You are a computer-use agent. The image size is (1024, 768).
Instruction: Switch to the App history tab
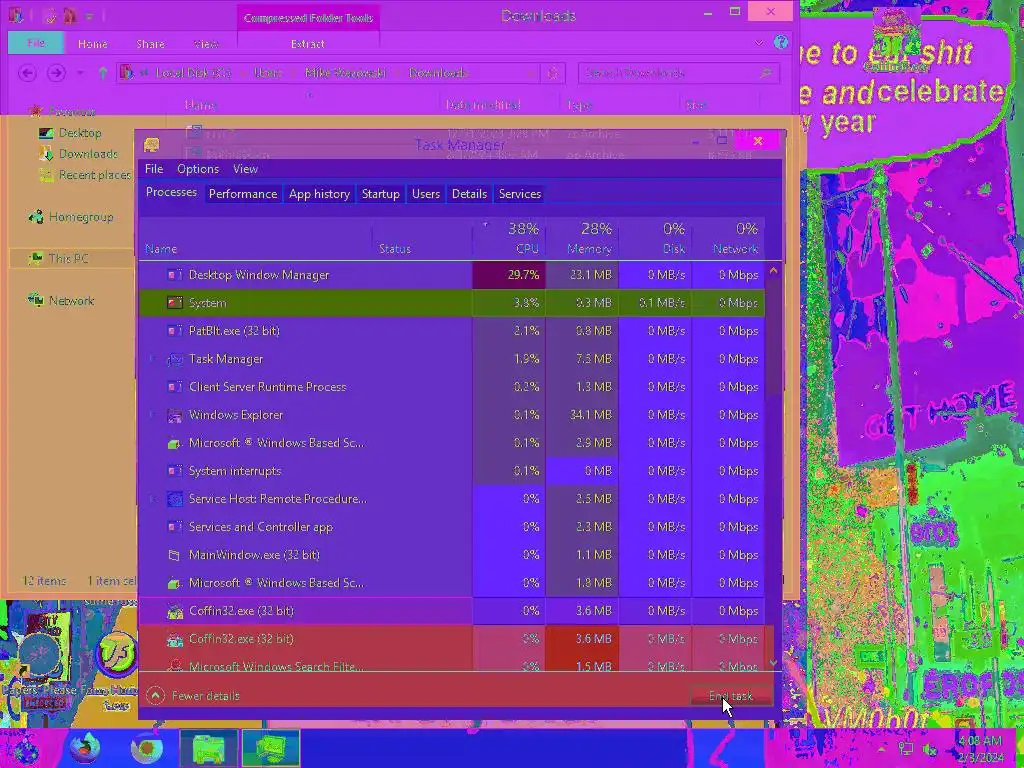pos(319,194)
